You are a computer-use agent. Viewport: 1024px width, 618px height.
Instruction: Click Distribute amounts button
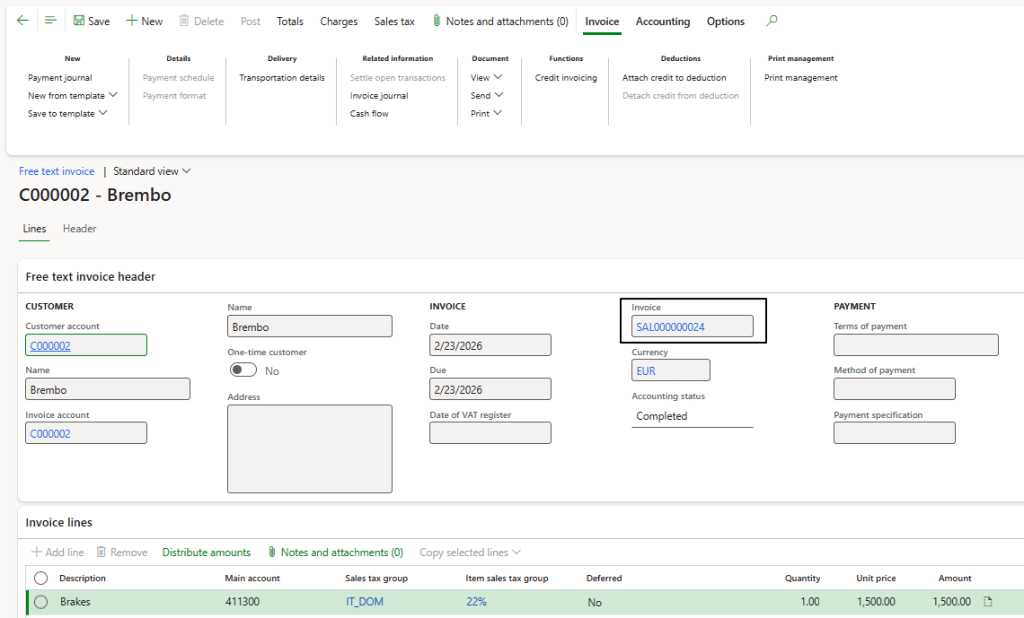[x=206, y=552]
